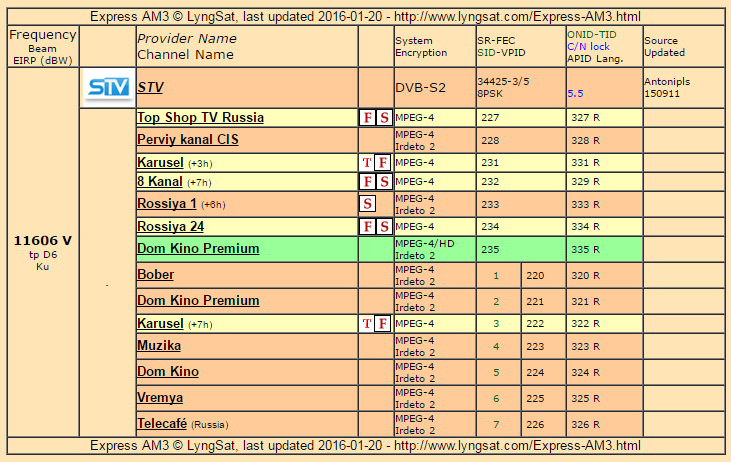Open the Rossiya 24 channel link
Viewport: 731px width, 462px height.
(x=171, y=227)
